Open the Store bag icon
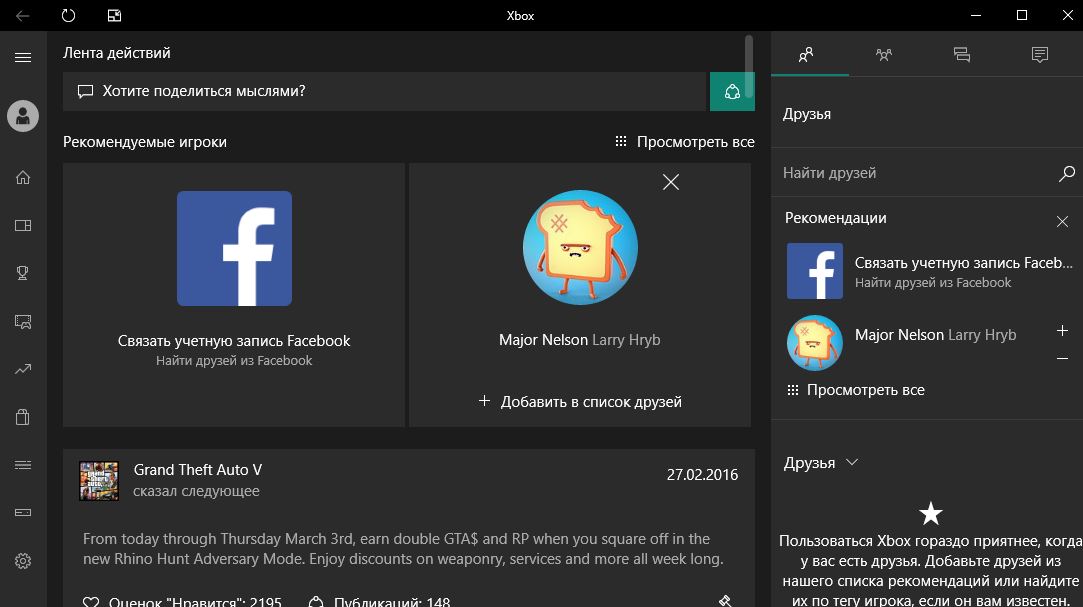 (x=23, y=417)
